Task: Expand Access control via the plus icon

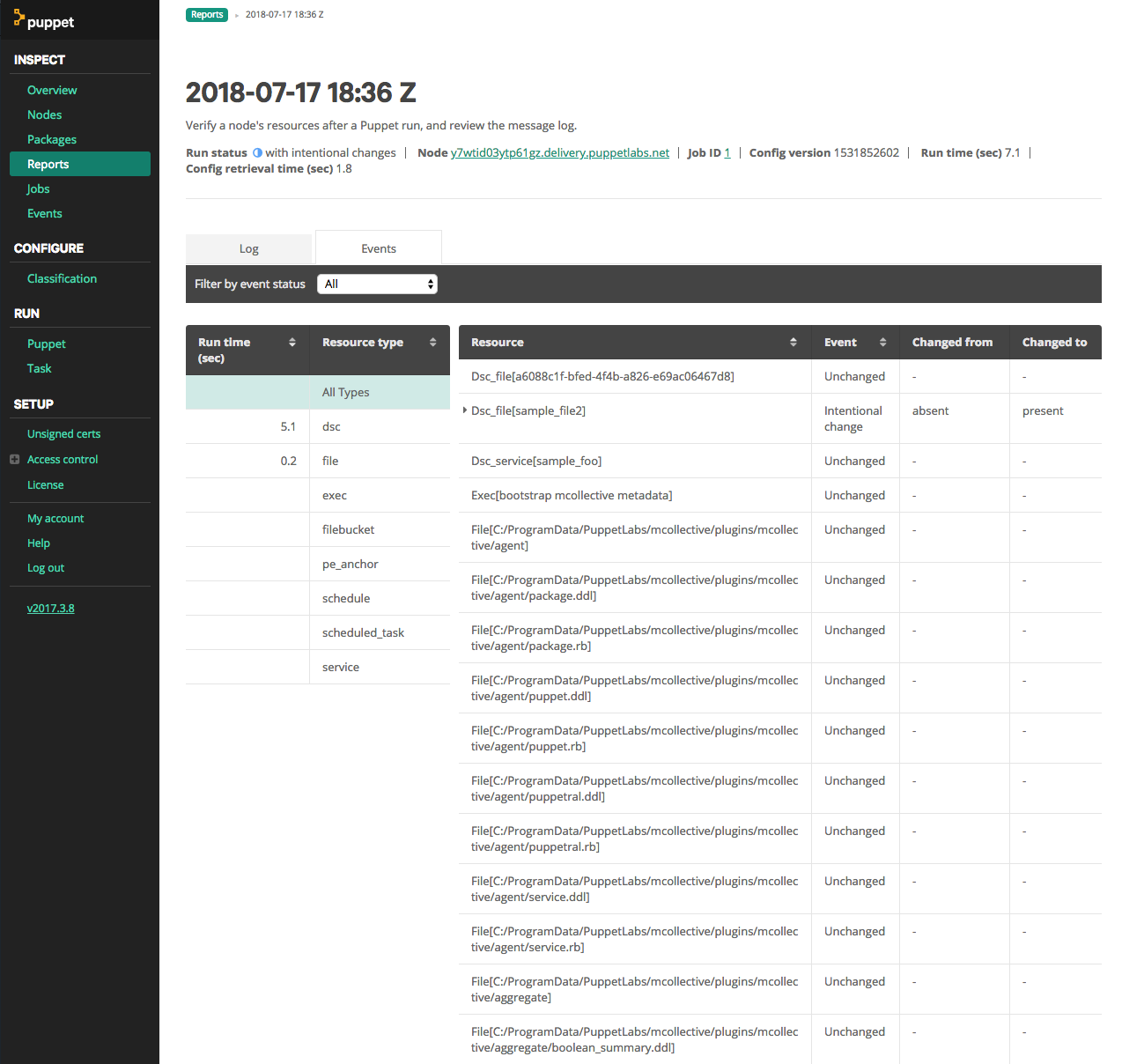Action: 13,459
